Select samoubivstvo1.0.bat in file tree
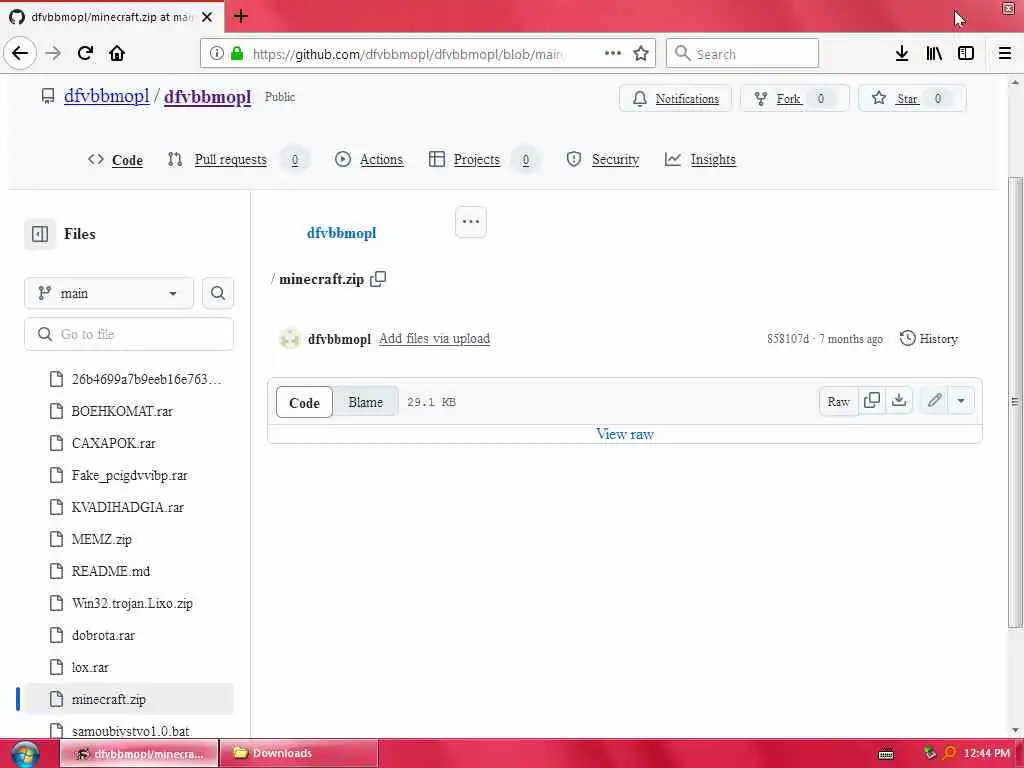 [129, 730]
